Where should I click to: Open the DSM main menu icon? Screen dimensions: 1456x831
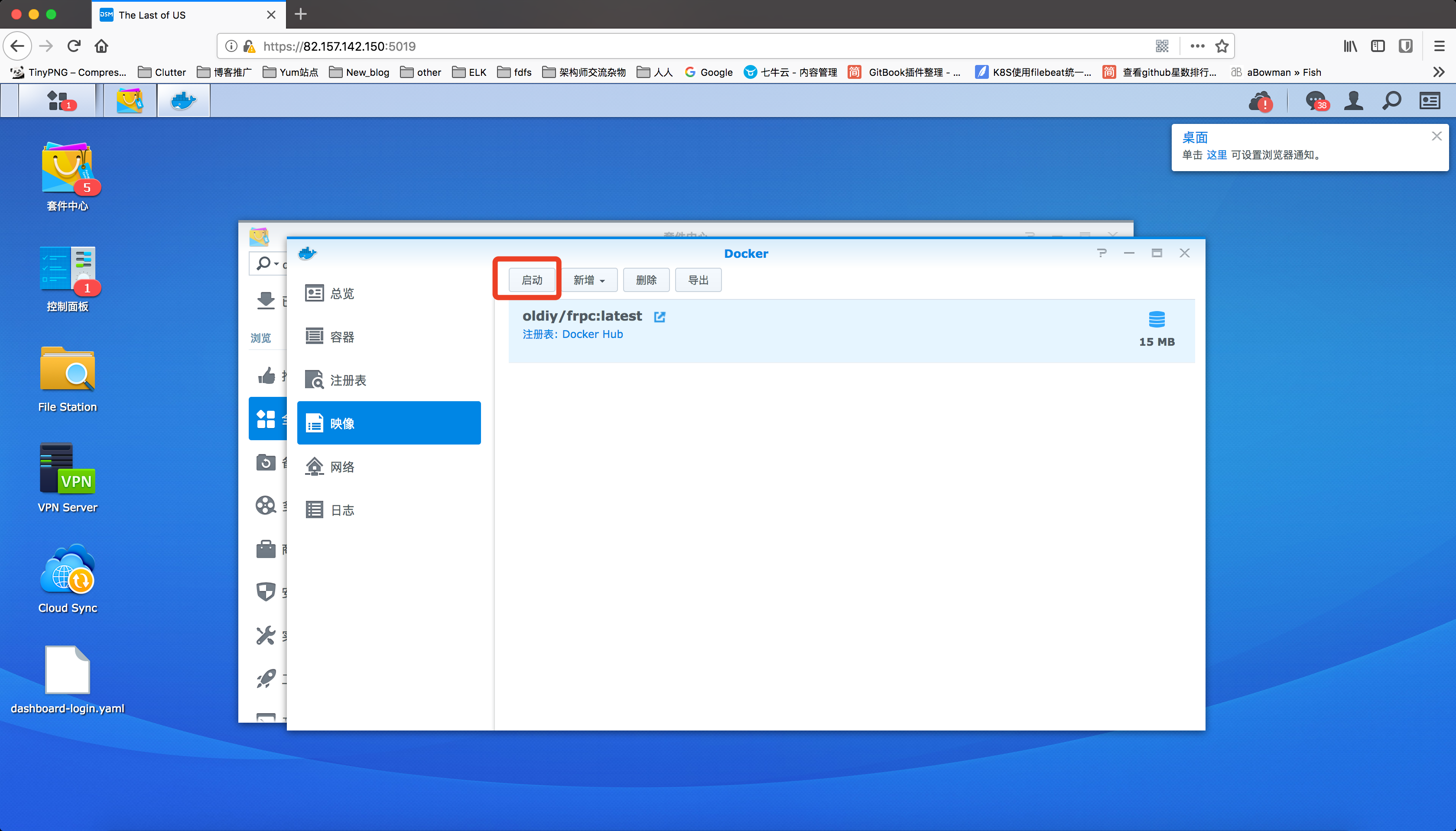tap(58, 101)
